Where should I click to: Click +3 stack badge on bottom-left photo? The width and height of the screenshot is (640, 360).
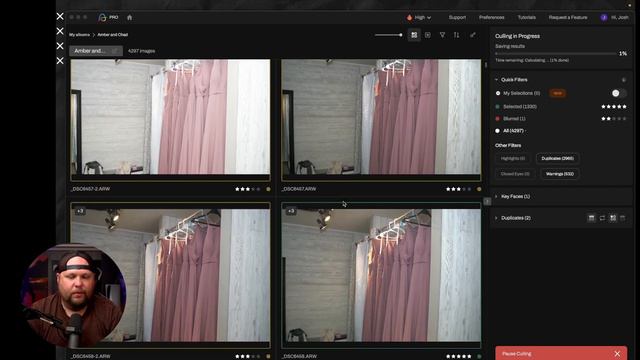pos(80,211)
